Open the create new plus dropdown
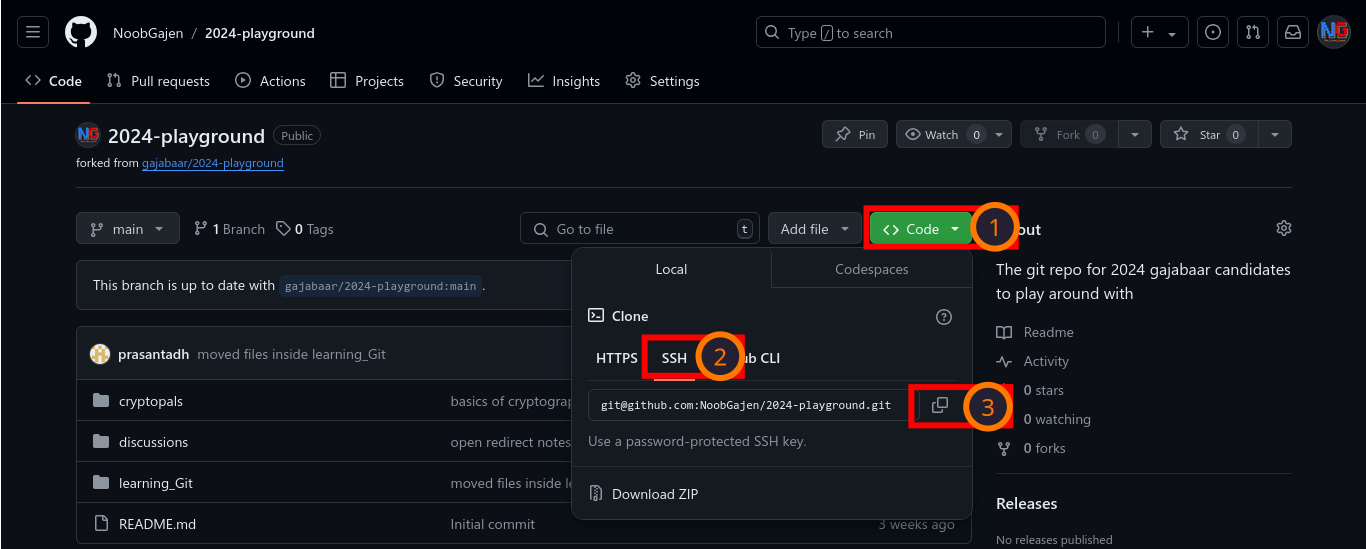The width and height of the screenshot is (1366, 549). point(1159,33)
